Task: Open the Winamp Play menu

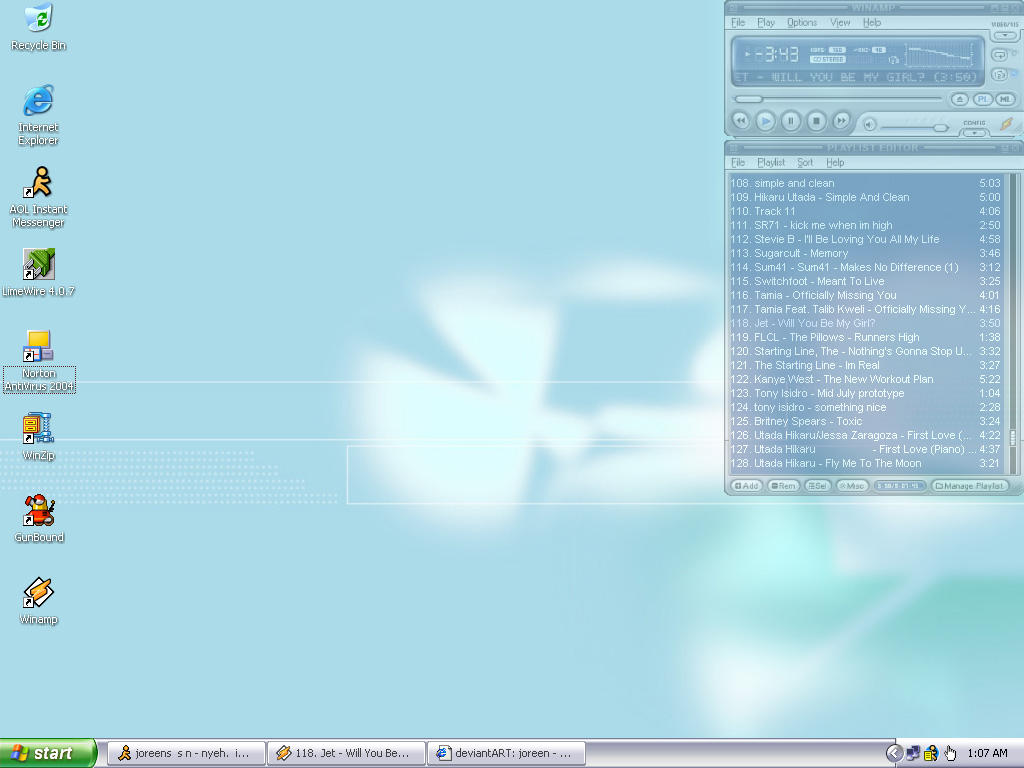Action: [x=765, y=22]
